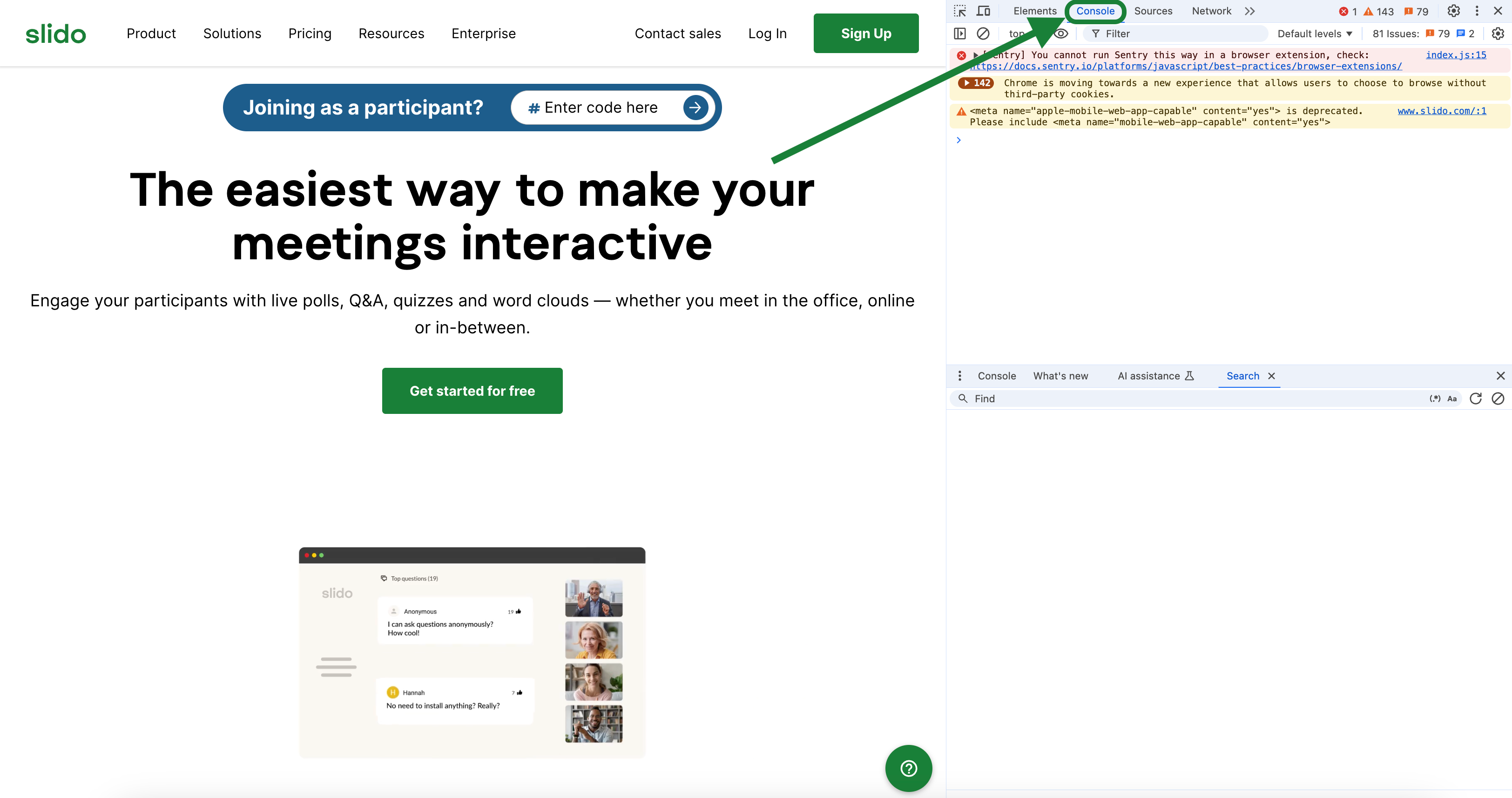
Task: Open the docs.sentry.io best-practices link
Action: pyautogui.click(x=1186, y=67)
